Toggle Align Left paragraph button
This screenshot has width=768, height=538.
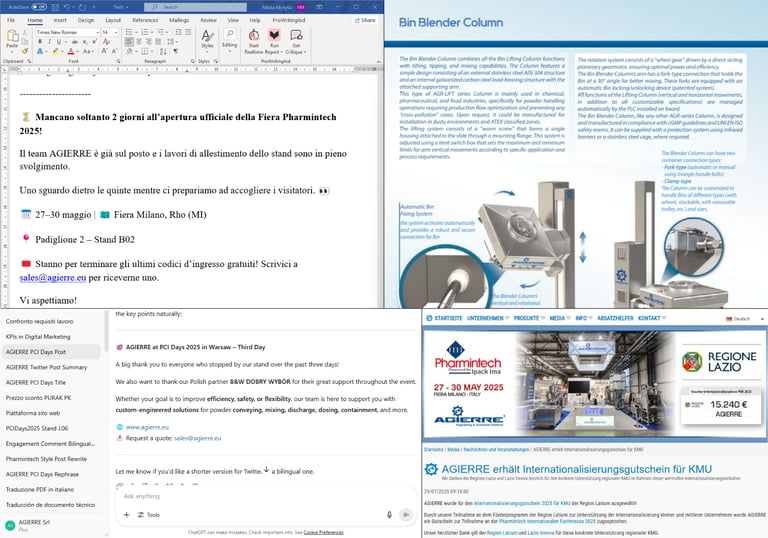[129, 42]
